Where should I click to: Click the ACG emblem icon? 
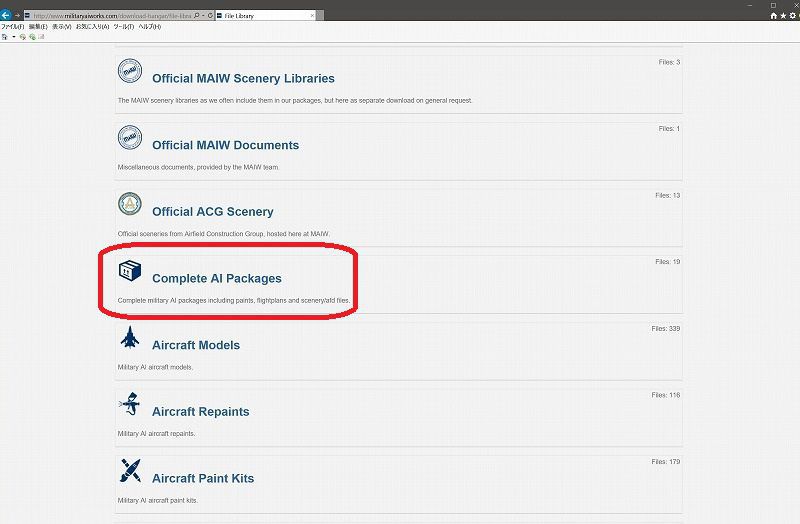(x=130, y=204)
